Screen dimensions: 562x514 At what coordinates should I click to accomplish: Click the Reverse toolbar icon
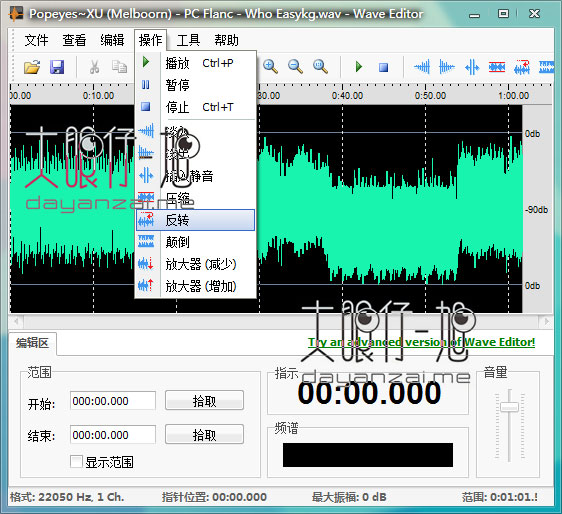click(x=522, y=67)
